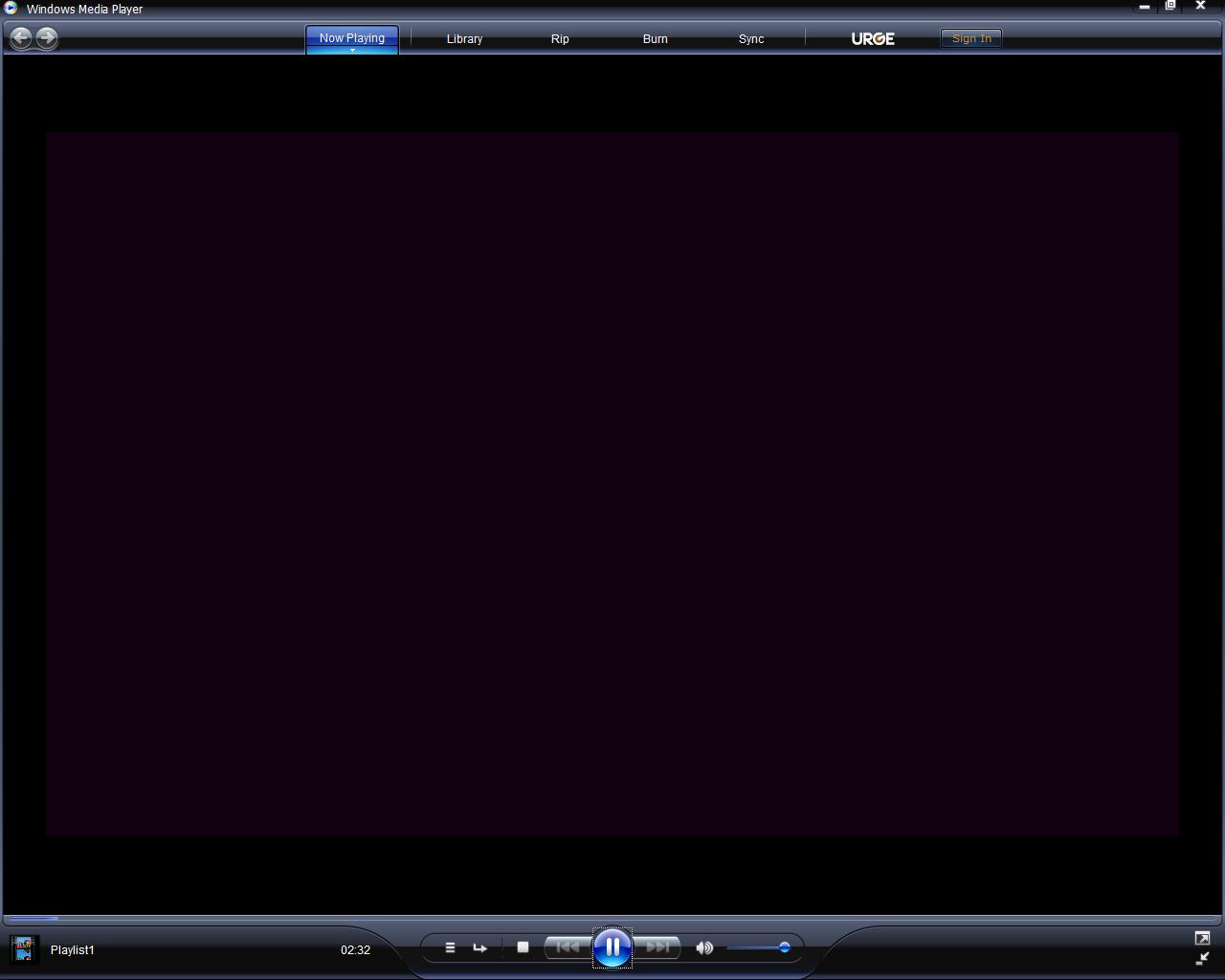Switch to compact mode icon
1225x980 pixels.
click(1202, 958)
